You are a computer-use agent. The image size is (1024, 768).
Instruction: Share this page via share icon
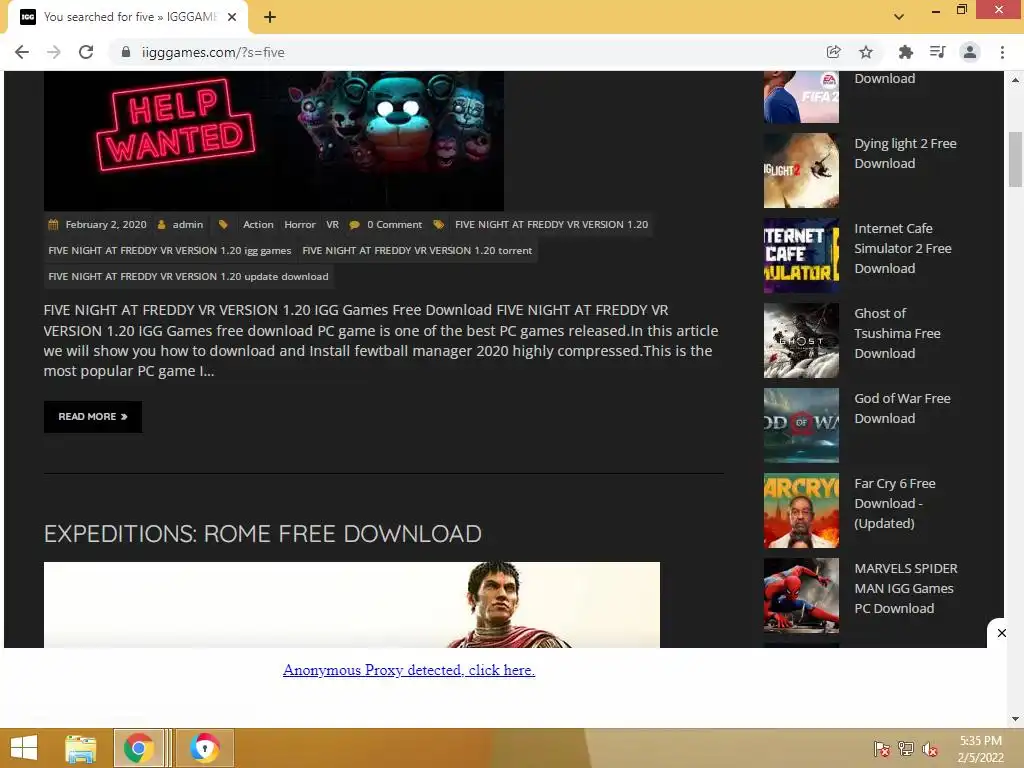[833, 52]
